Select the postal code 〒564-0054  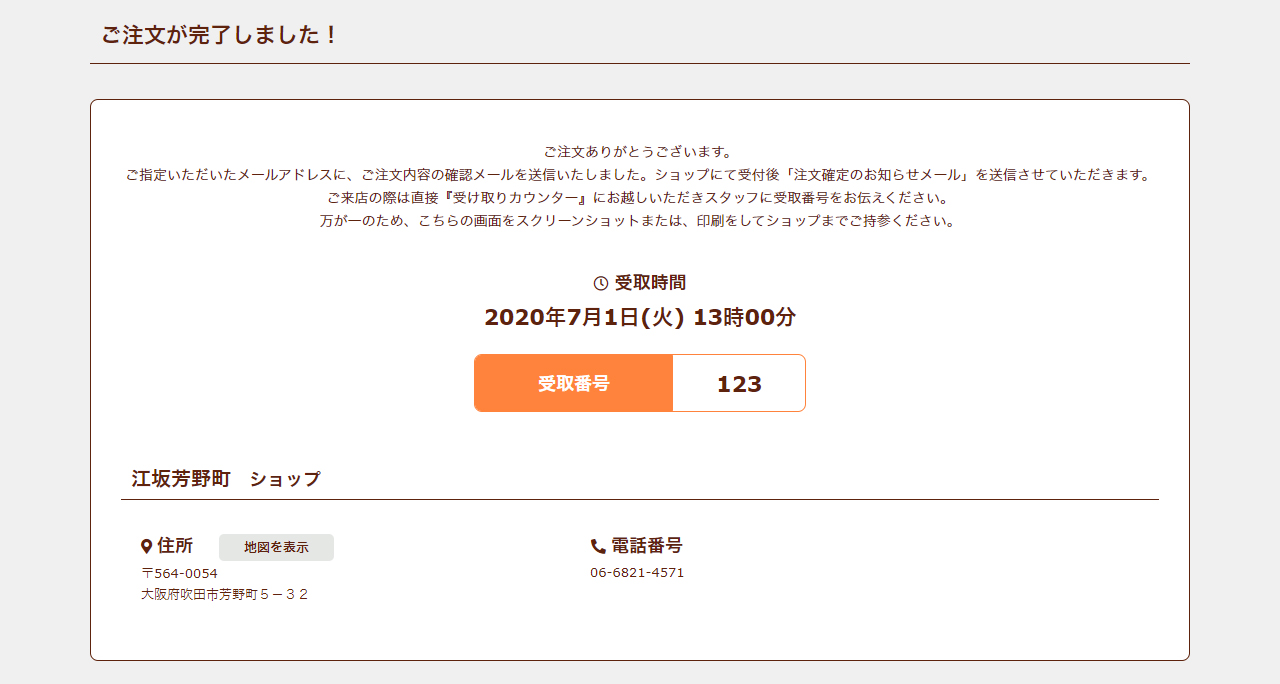click(180, 573)
